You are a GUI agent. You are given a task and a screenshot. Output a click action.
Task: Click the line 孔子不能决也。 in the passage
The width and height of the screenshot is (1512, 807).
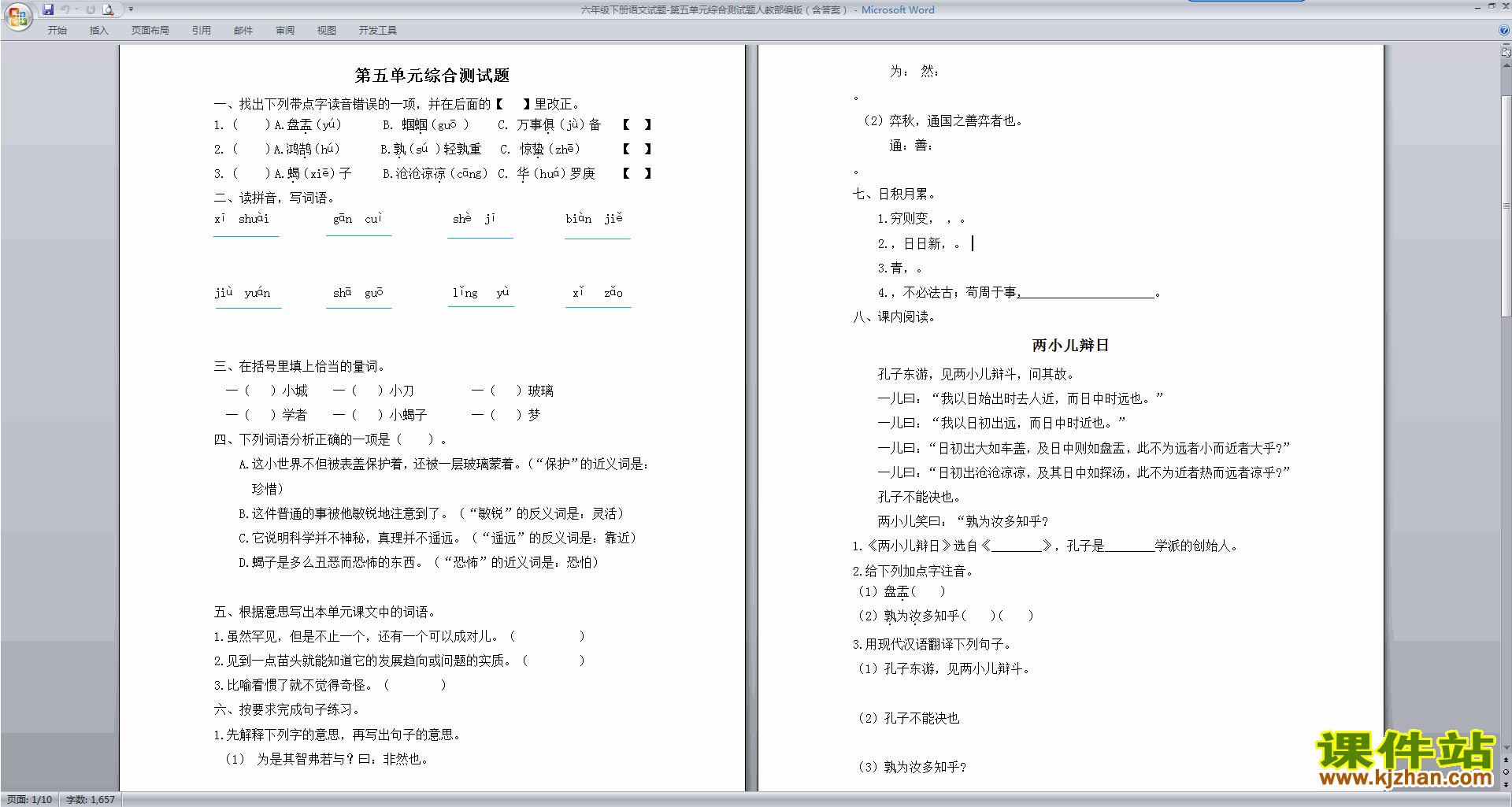(919, 497)
